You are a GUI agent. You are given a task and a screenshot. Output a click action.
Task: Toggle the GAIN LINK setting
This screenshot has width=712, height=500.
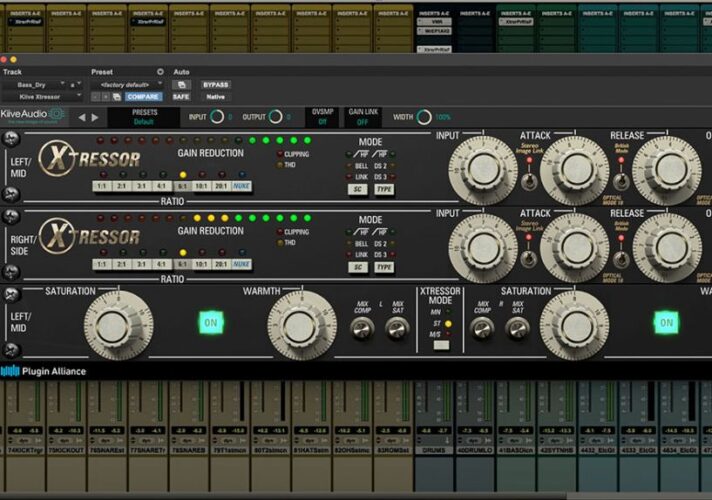363,117
